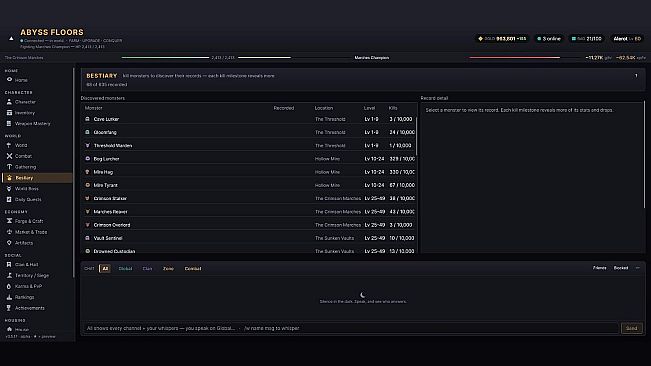Select the Mire Hag row
651x366 pixels.
click(249, 172)
